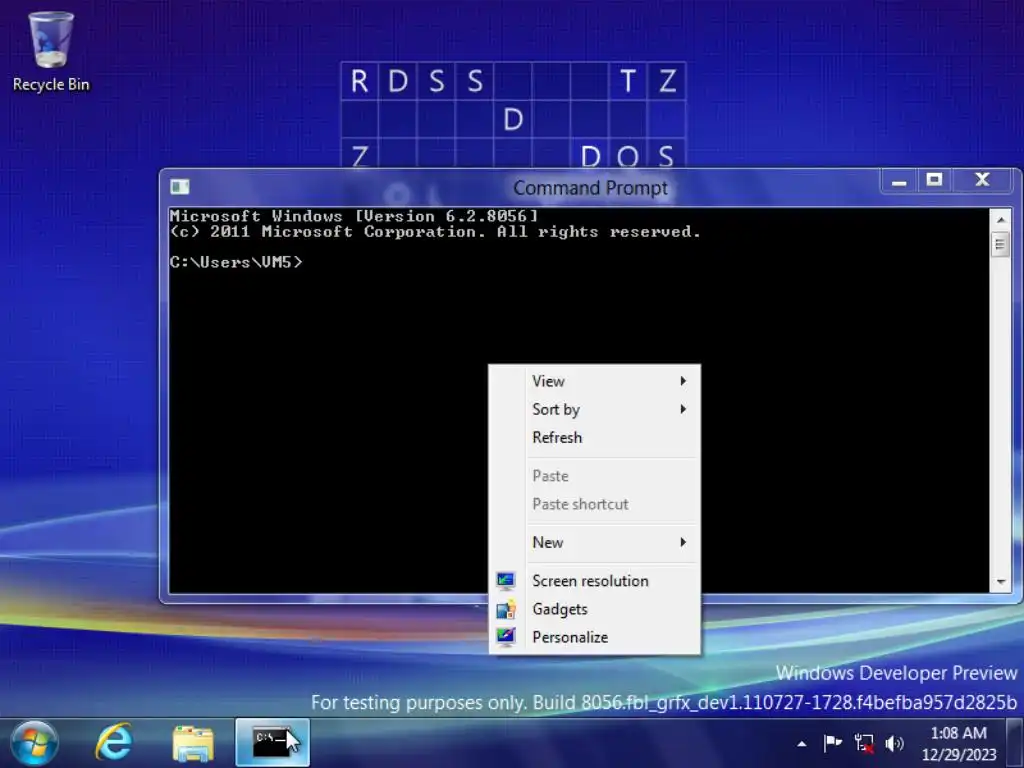Click Command Prompt scrollbar up arrow
This screenshot has height=768, width=1024.
click(1000, 220)
